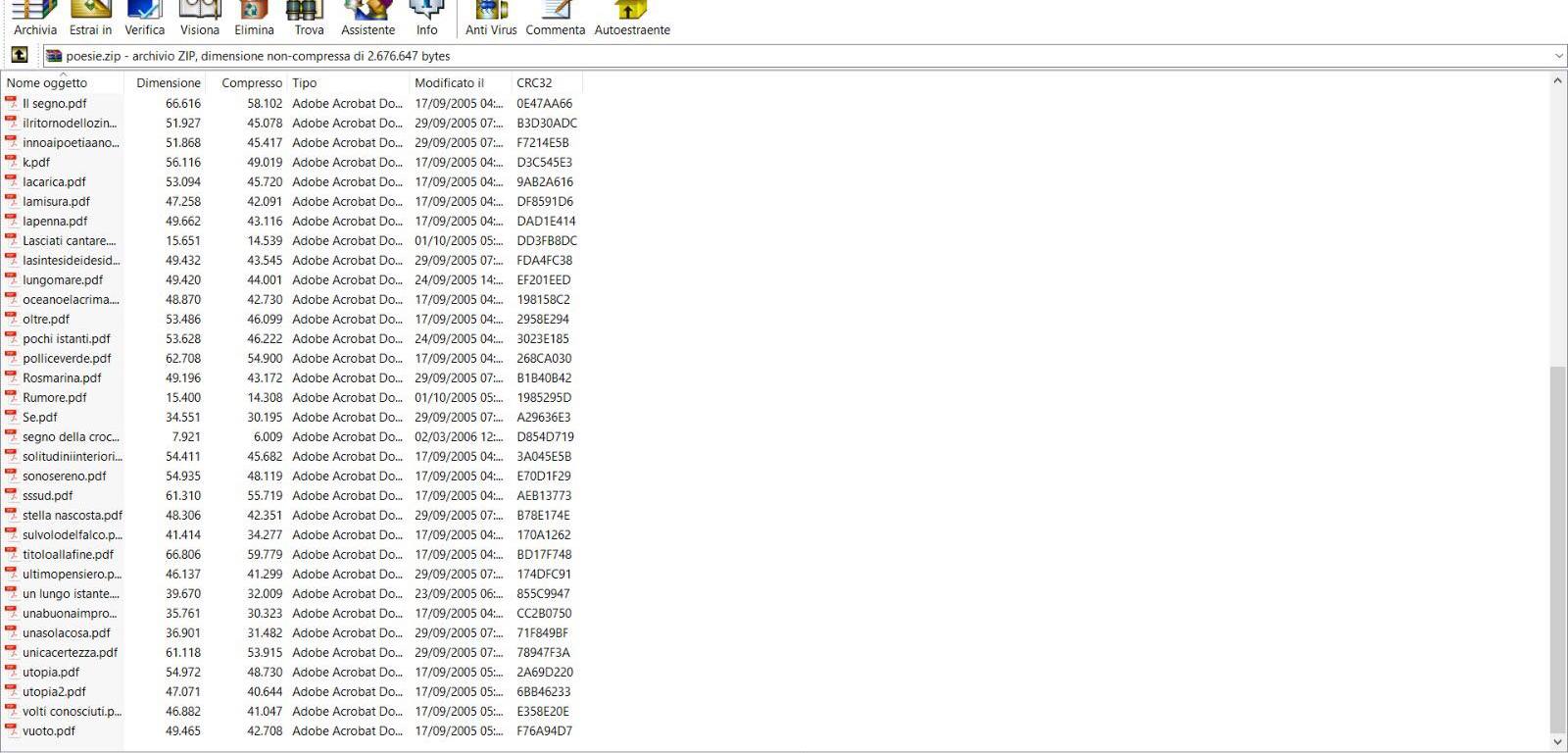Create an Autoestraente archive

coord(632,18)
